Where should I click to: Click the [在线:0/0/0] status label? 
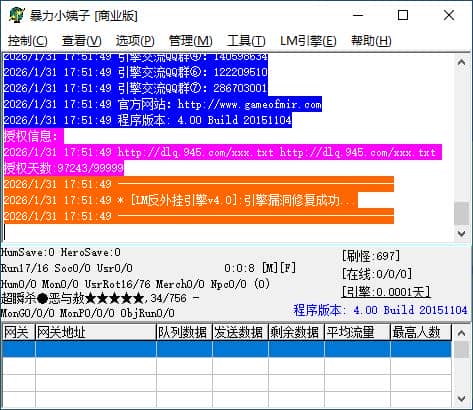pyautogui.click(x=377, y=274)
